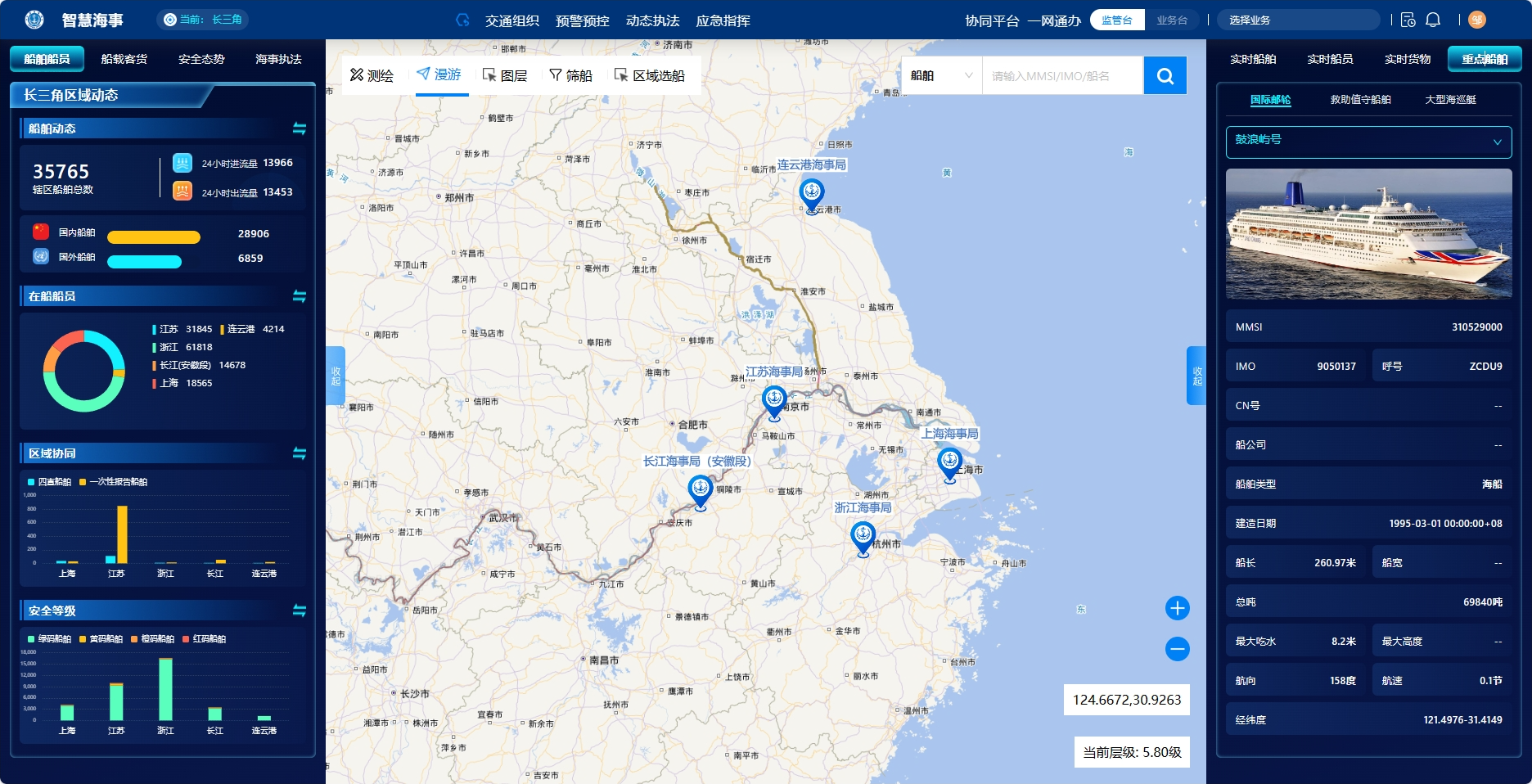This screenshot has width=1532, height=784.
Task: Open the 应急指挥 menu
Action: [723, 20]
